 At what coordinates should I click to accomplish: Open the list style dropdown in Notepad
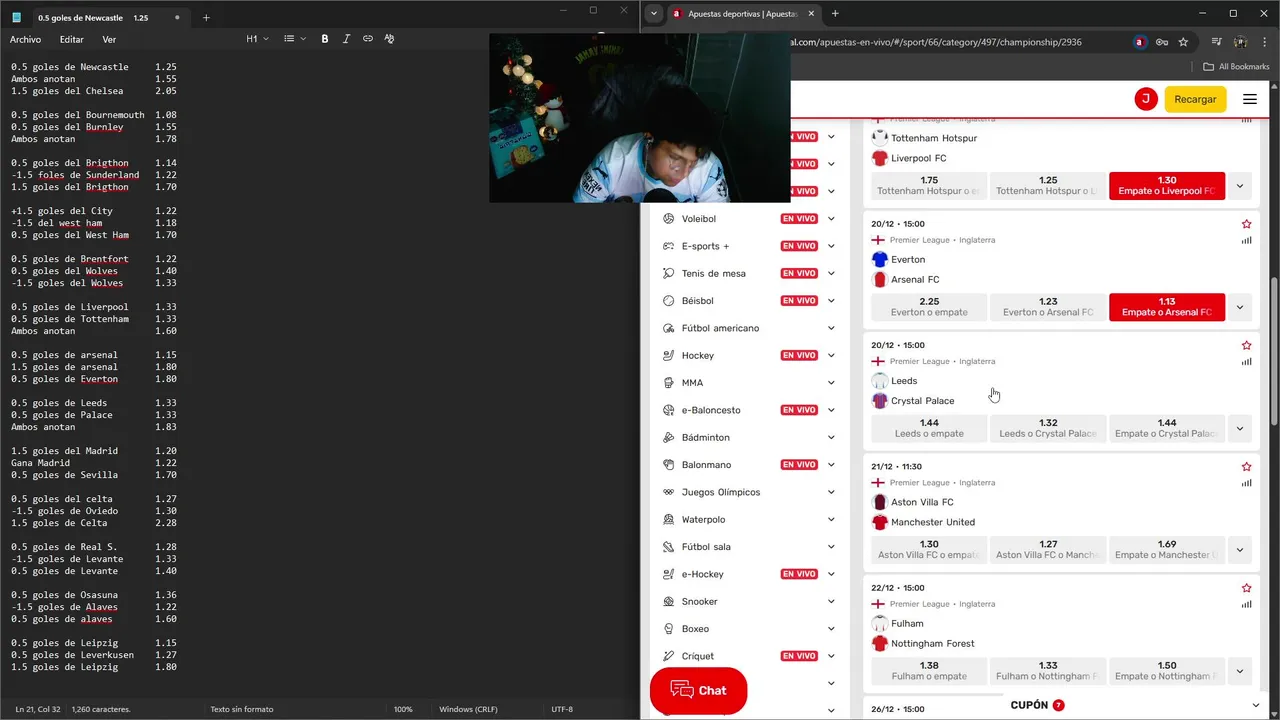click(293, 39)
